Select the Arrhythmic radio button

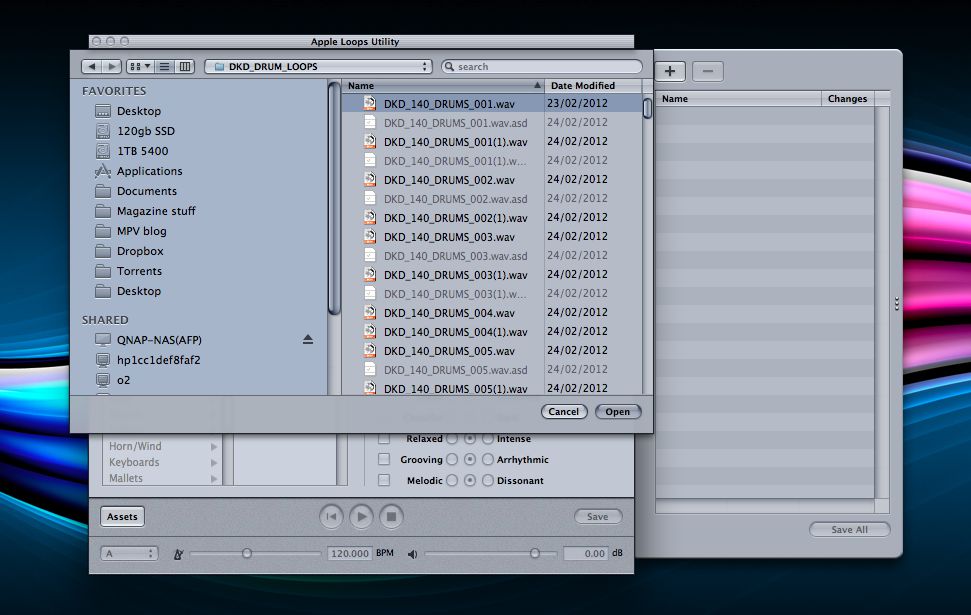coord(488,460)
